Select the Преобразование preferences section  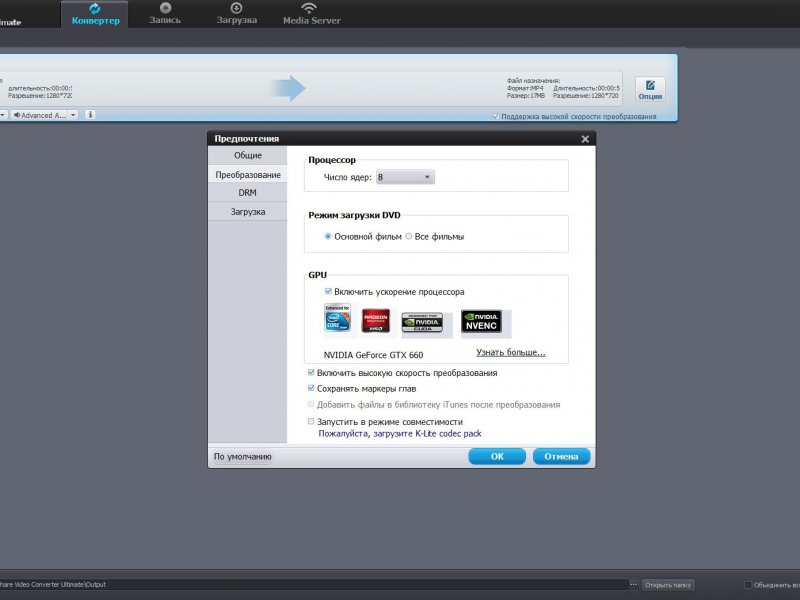(247, 174)
